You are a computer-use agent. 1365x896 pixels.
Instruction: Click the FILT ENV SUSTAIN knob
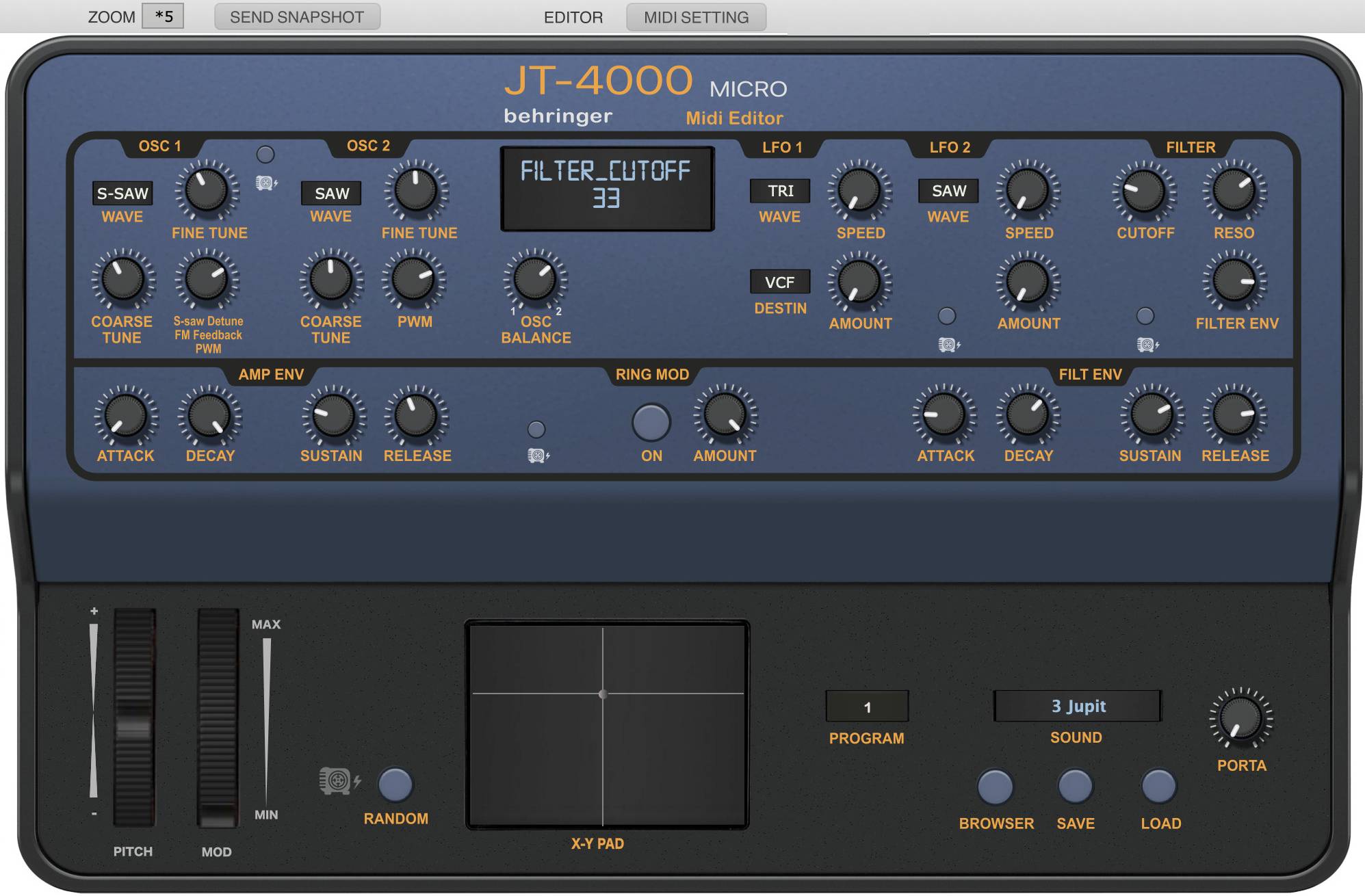[x=1152, y=415]
